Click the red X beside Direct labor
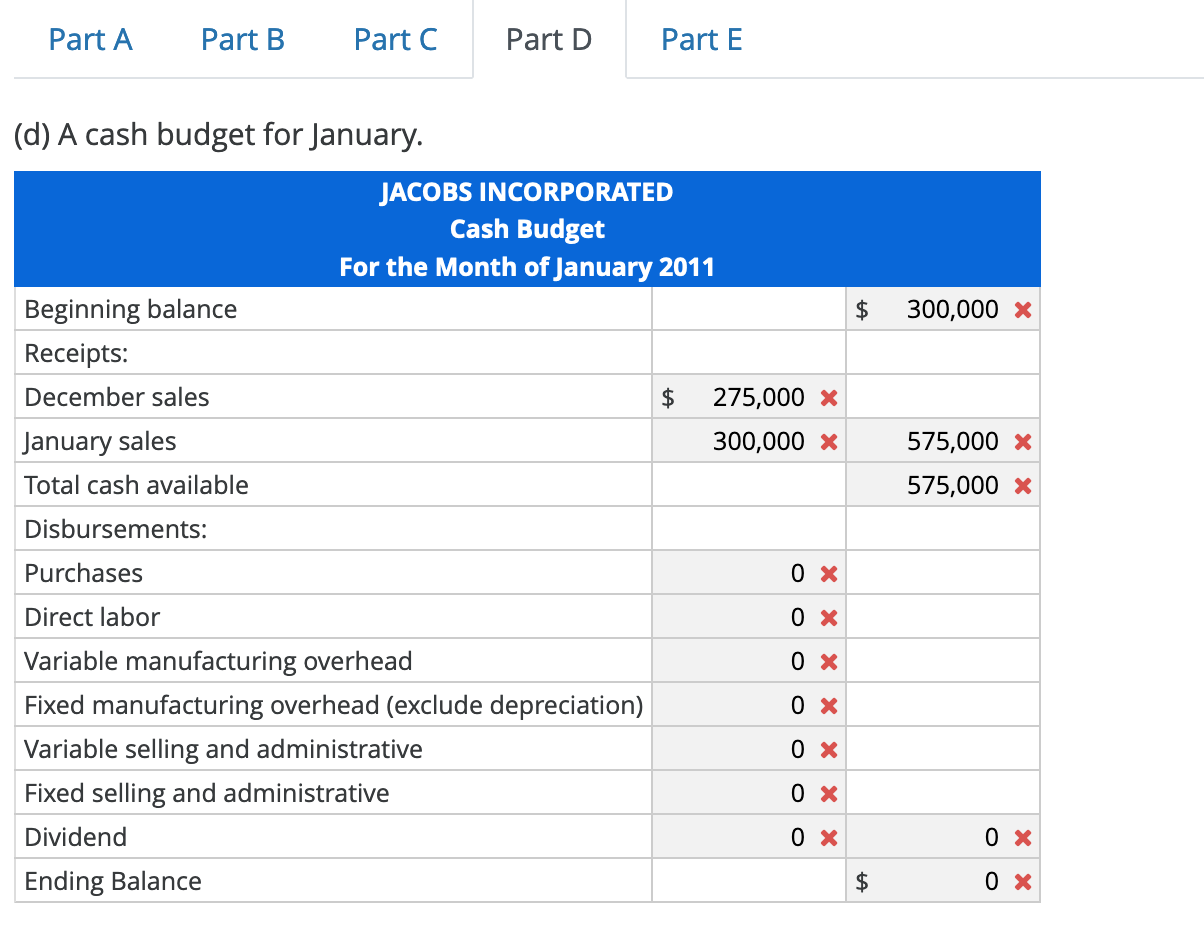 [828, 616]
